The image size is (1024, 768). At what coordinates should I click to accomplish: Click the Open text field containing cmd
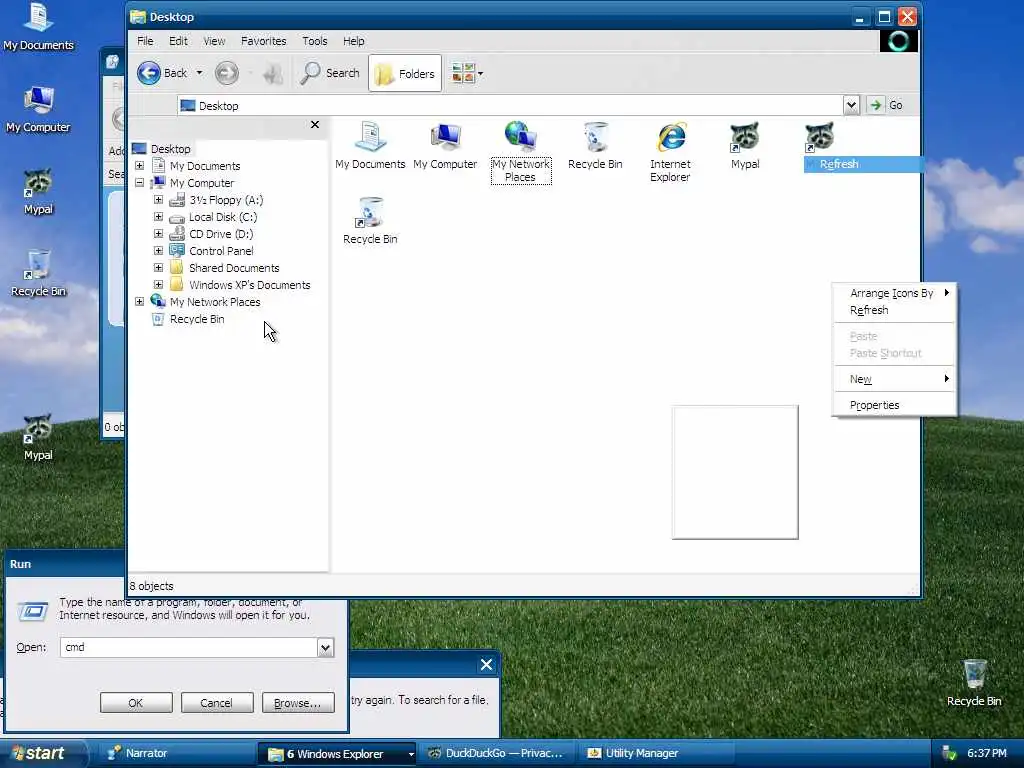189,647
